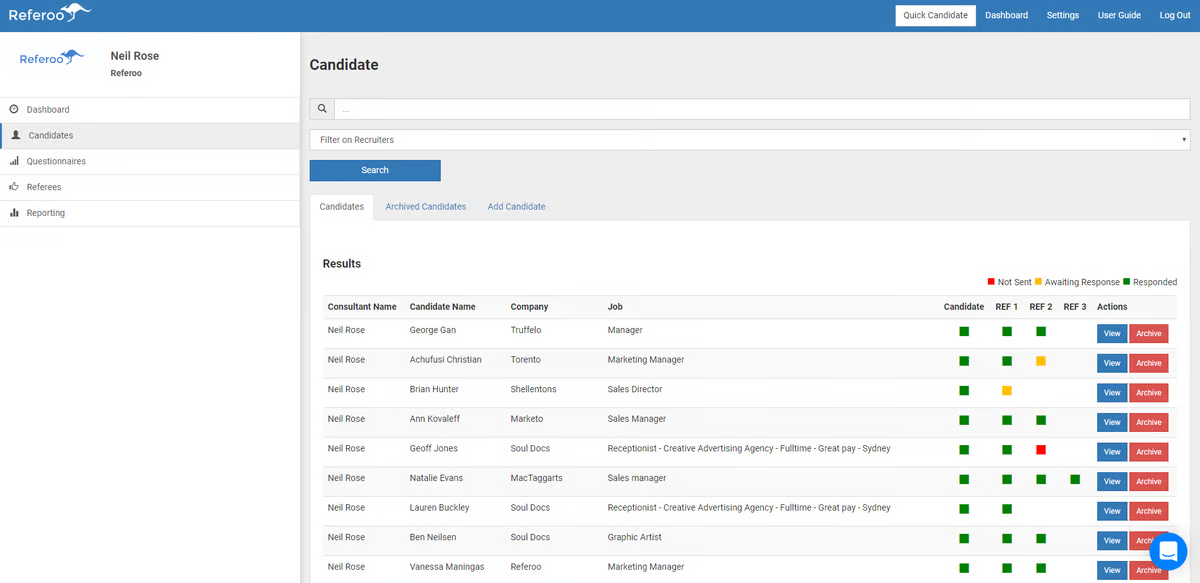View George Gan's candidate record

tap(1112, 334)
